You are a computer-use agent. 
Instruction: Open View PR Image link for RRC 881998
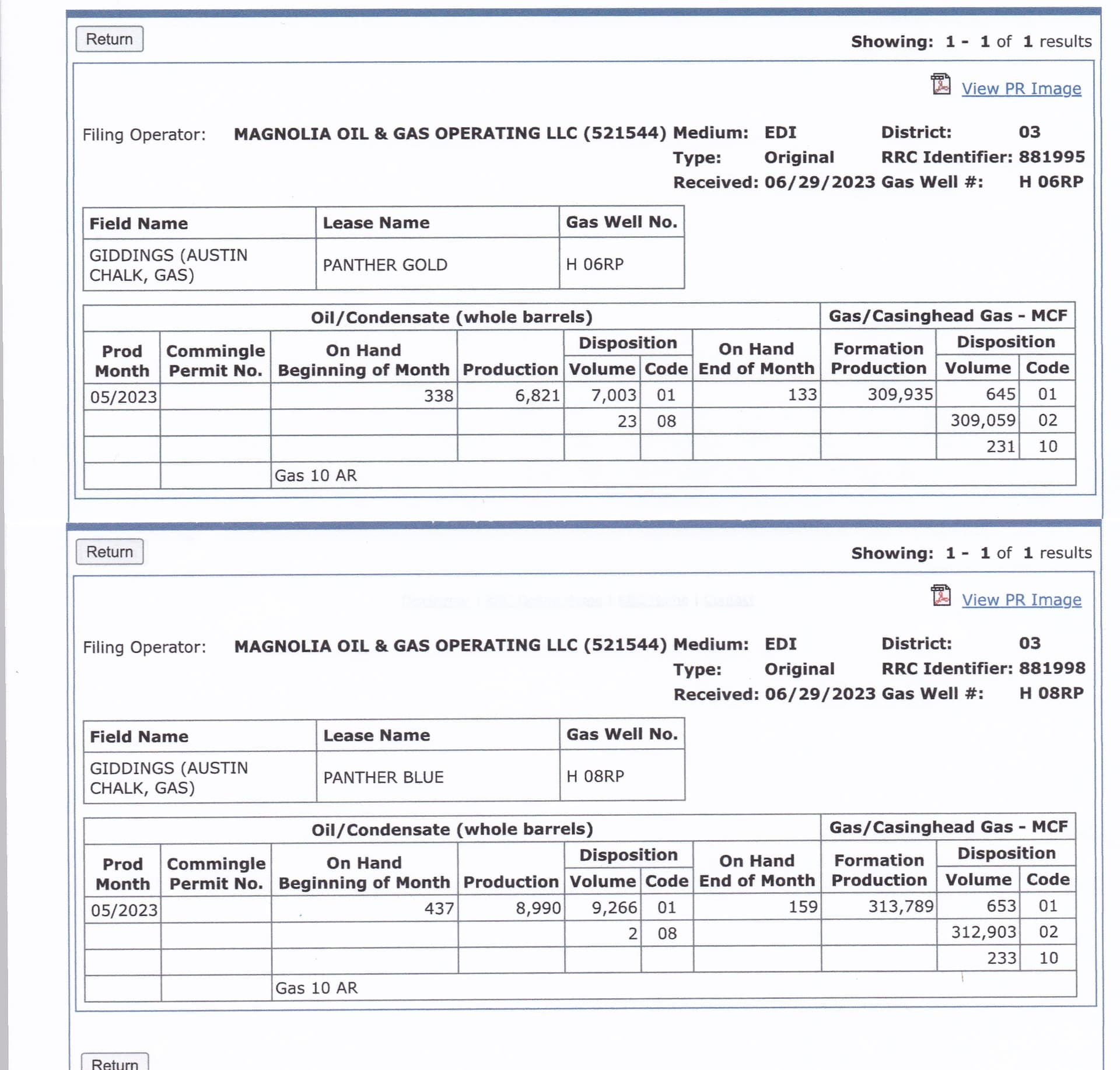[x=1021, y=600]
